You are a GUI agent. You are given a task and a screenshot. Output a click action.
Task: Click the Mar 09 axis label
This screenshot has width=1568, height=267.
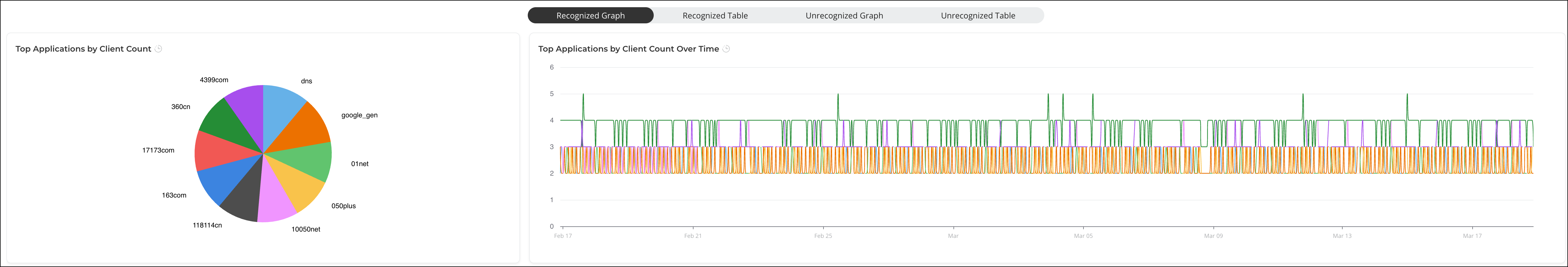point(1213,236)
